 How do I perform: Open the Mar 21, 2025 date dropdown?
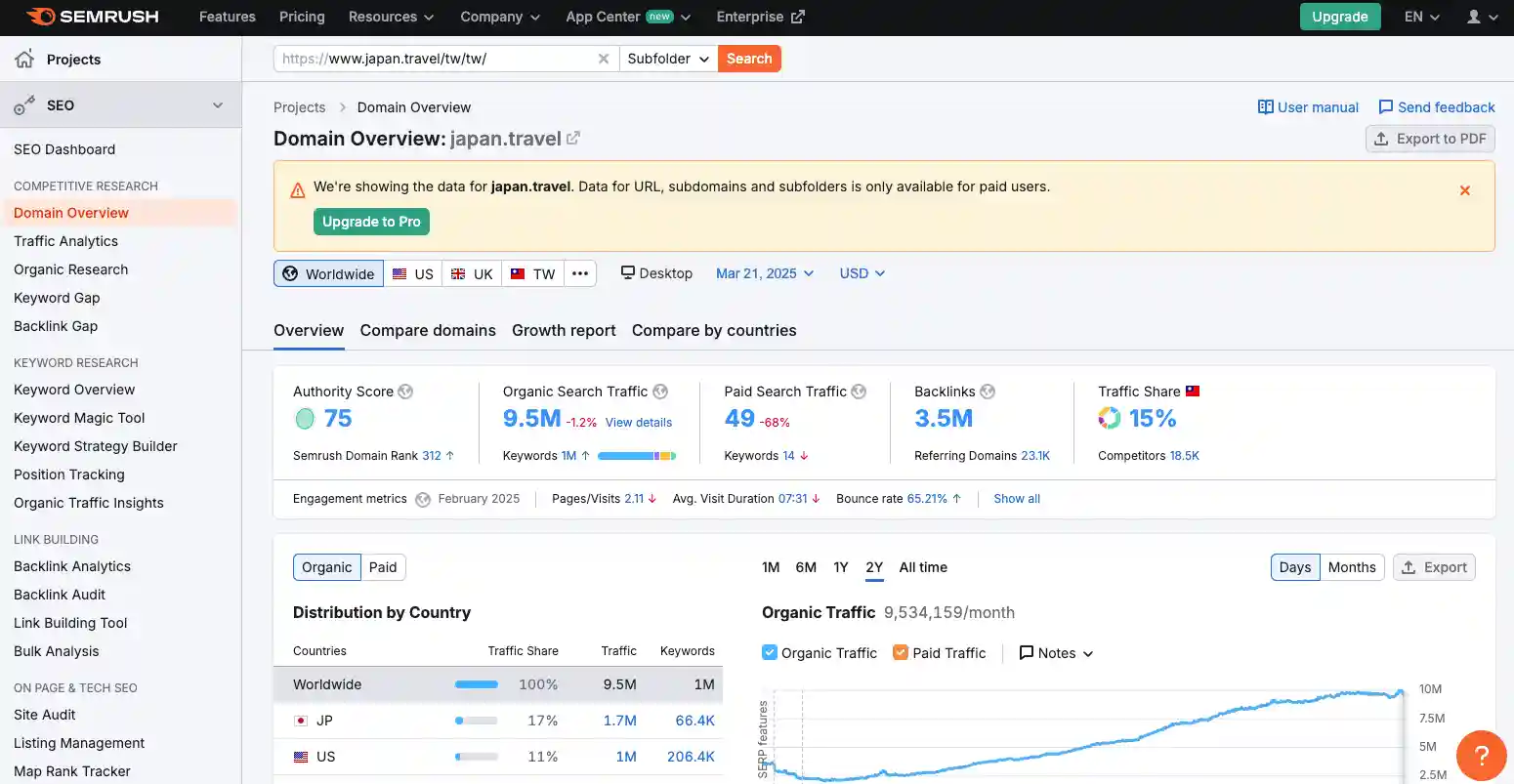[x=764, y=273]
